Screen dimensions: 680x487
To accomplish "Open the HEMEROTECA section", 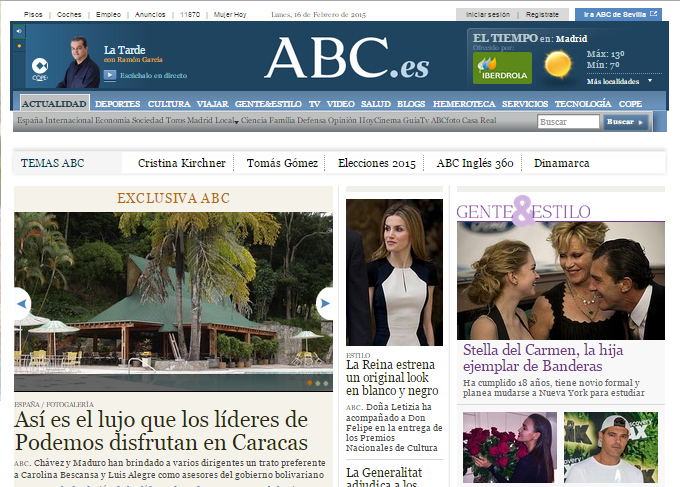I will tap(464, 104).
